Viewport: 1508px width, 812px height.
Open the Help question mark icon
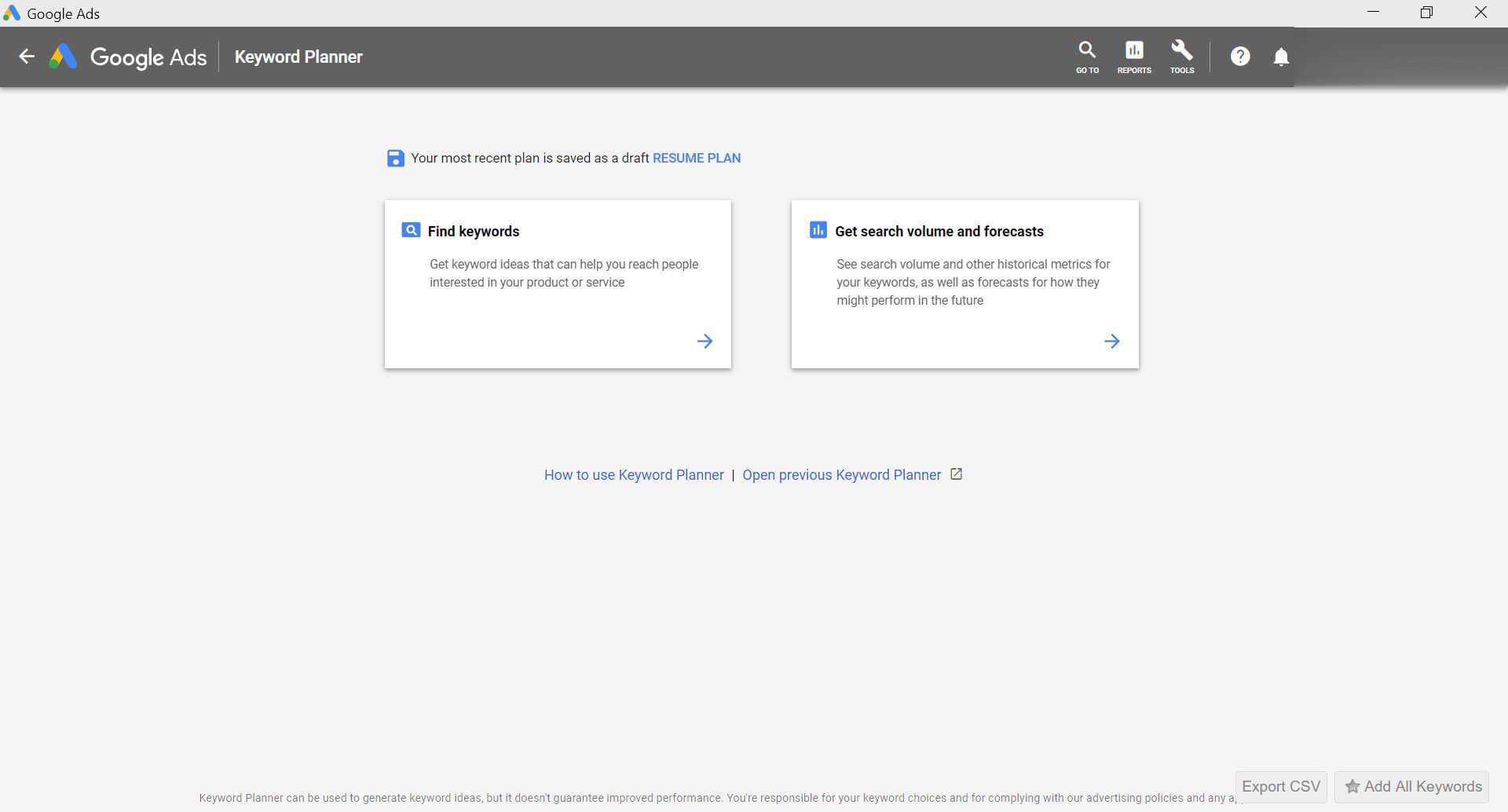pyautogui.click(x=1240, y=57)
